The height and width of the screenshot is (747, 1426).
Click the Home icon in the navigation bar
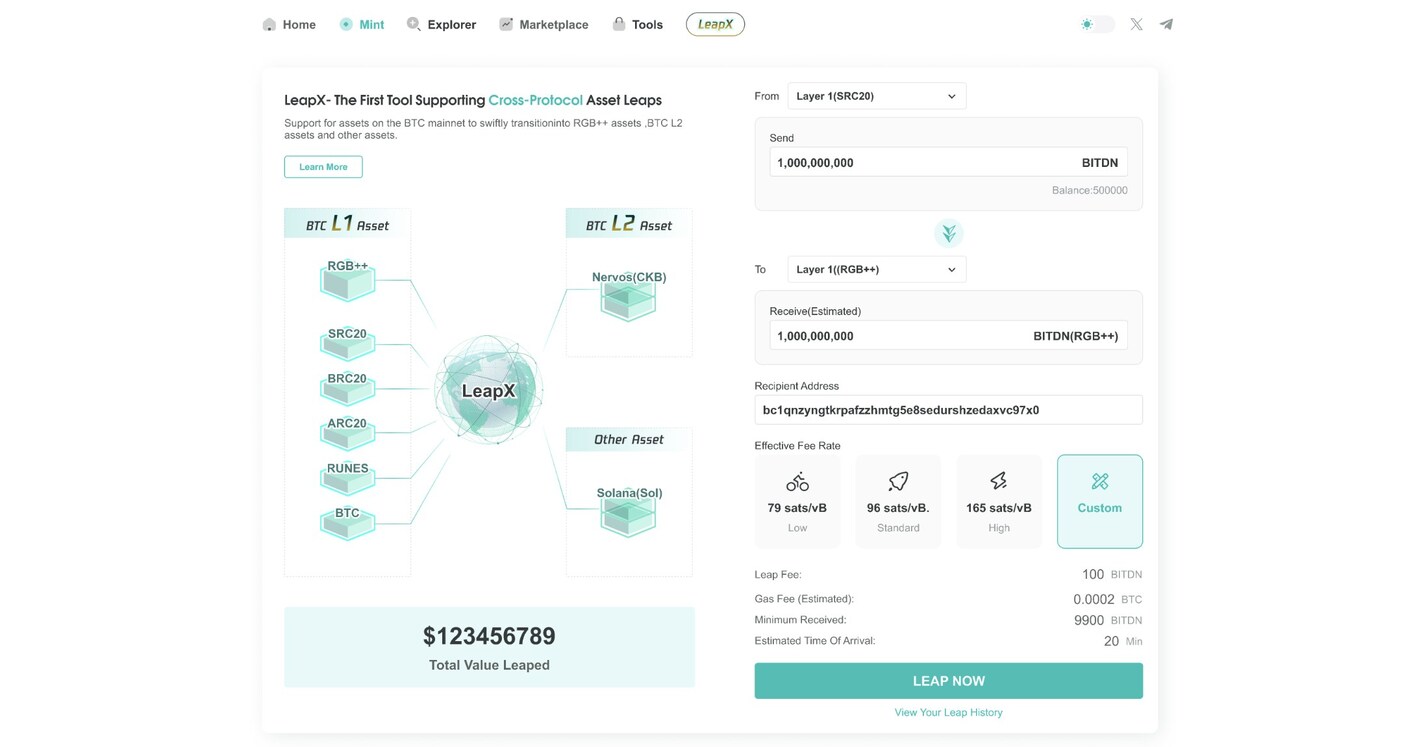[x=267, y=24]
